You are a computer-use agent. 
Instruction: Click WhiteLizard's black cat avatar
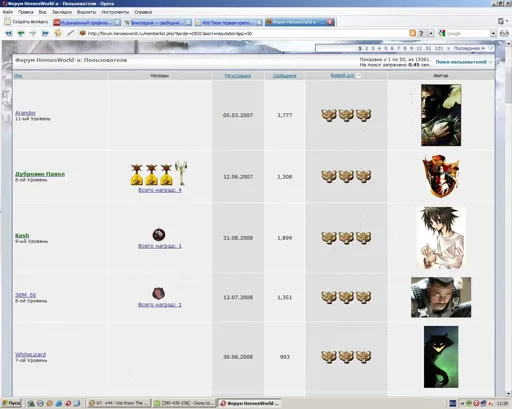coord(441,357)
